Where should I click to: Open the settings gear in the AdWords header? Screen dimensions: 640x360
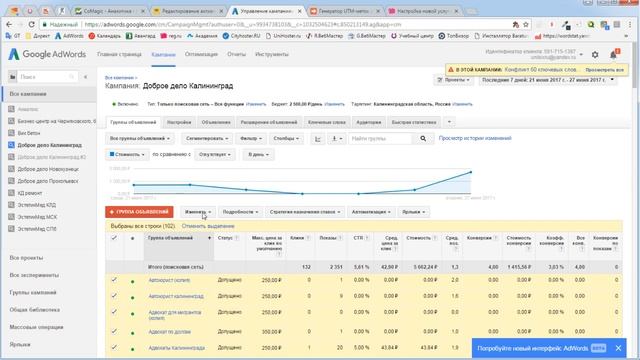[x=595, y=54]
